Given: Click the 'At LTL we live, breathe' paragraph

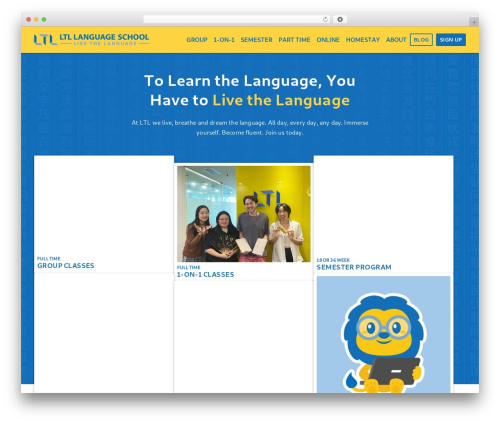Looking at the screenshot, I should click(250, 128).
